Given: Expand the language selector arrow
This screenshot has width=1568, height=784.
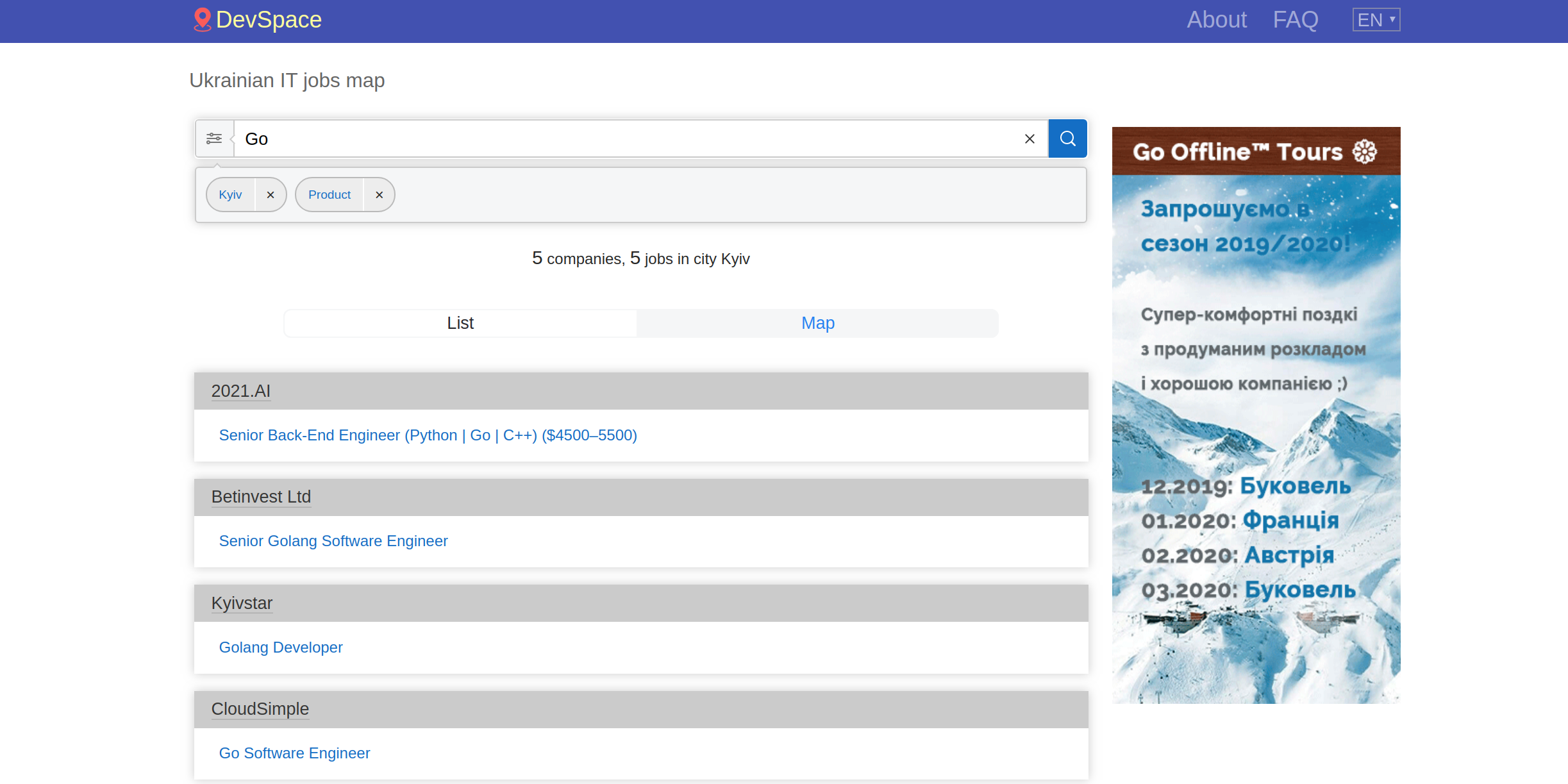Looking at the screenshot, I should (x=1391, y=19).
